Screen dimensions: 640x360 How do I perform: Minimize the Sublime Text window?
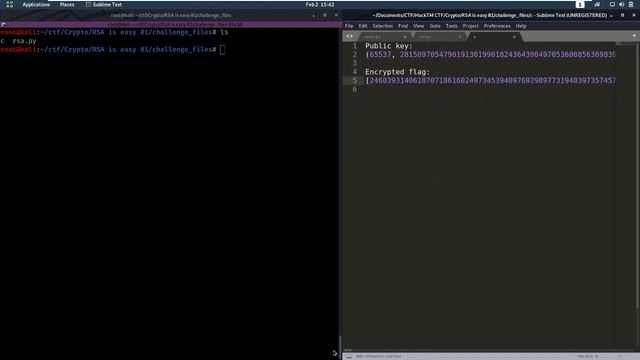click(x=611, y=16)
